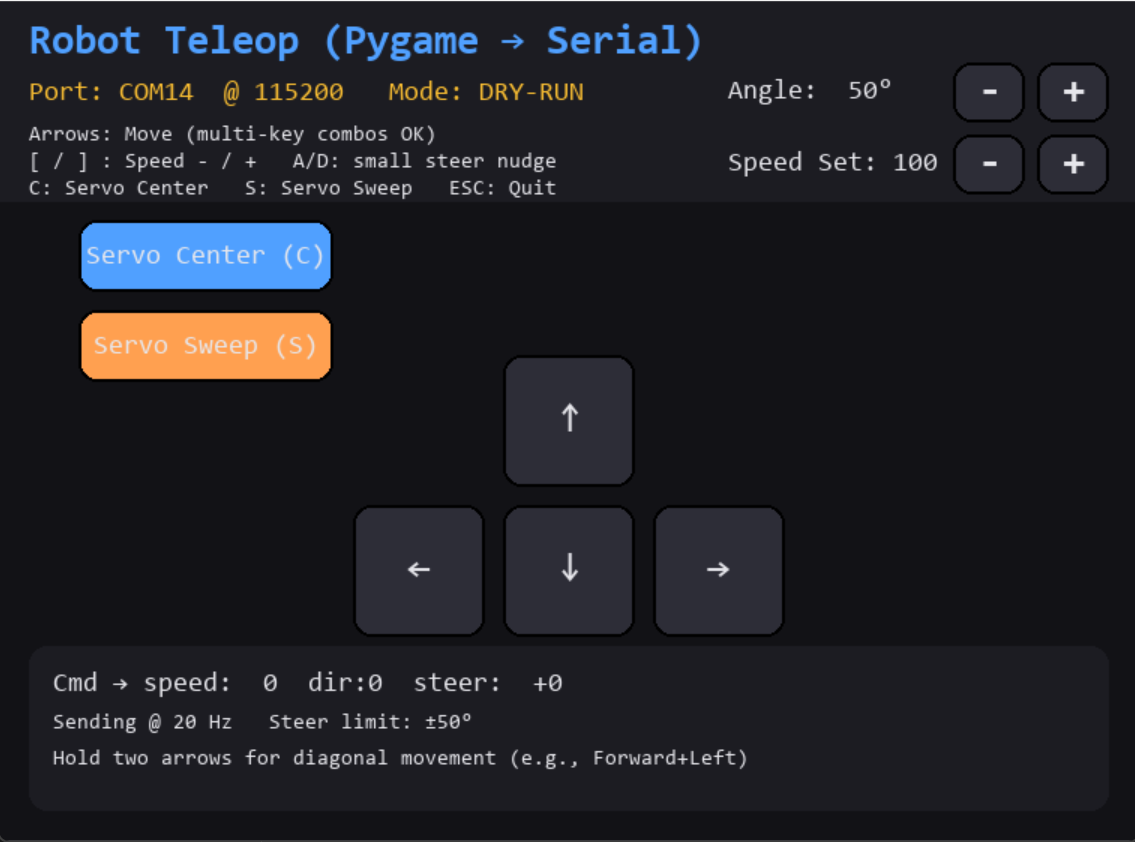The height and width of the screenshot is (842, 1135).
Task: Click the 'Speed Set: 100' value label
Action: 832,162
